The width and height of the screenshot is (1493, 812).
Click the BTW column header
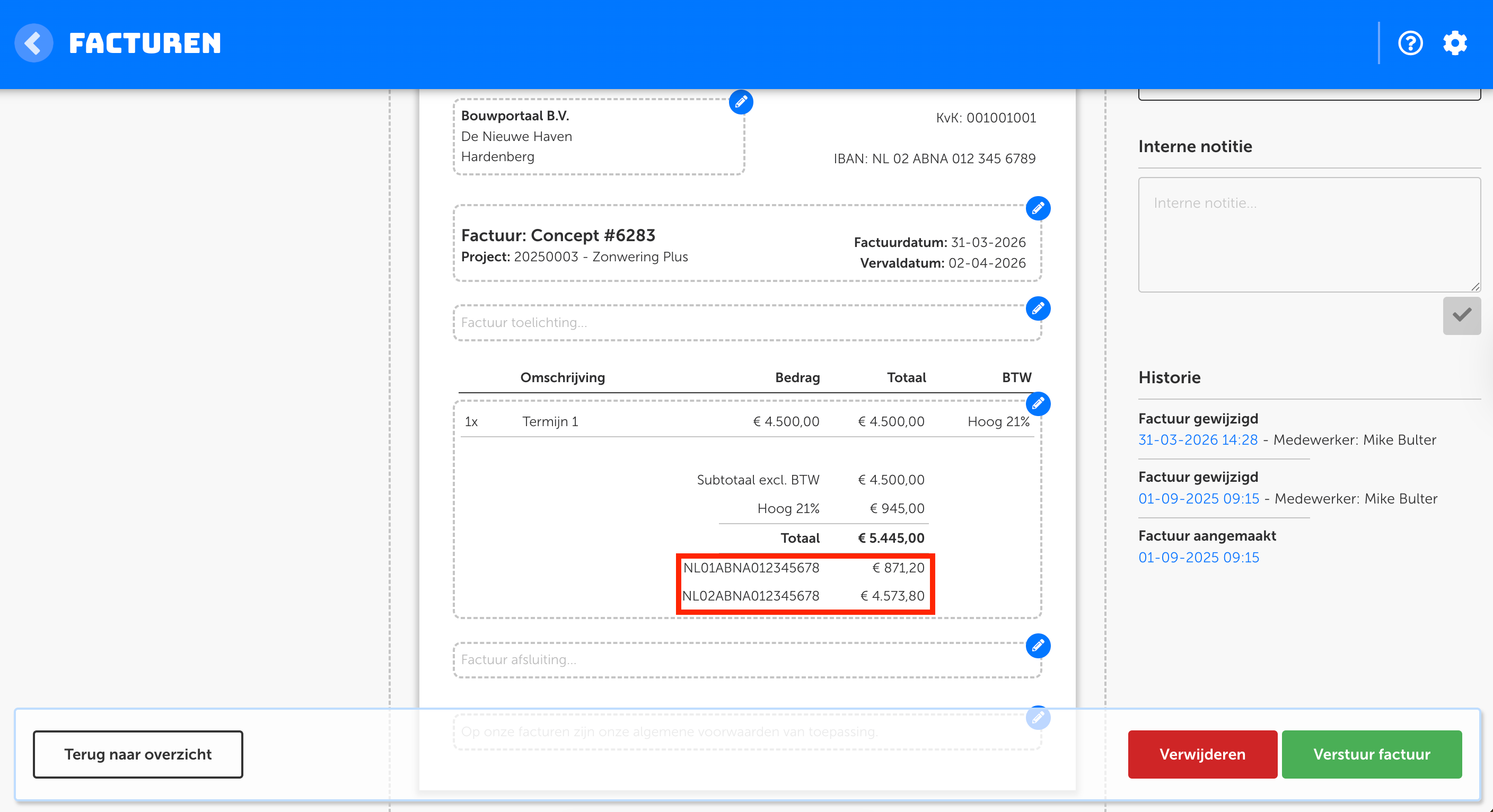pyautogui.click(x=1016, y=378)
